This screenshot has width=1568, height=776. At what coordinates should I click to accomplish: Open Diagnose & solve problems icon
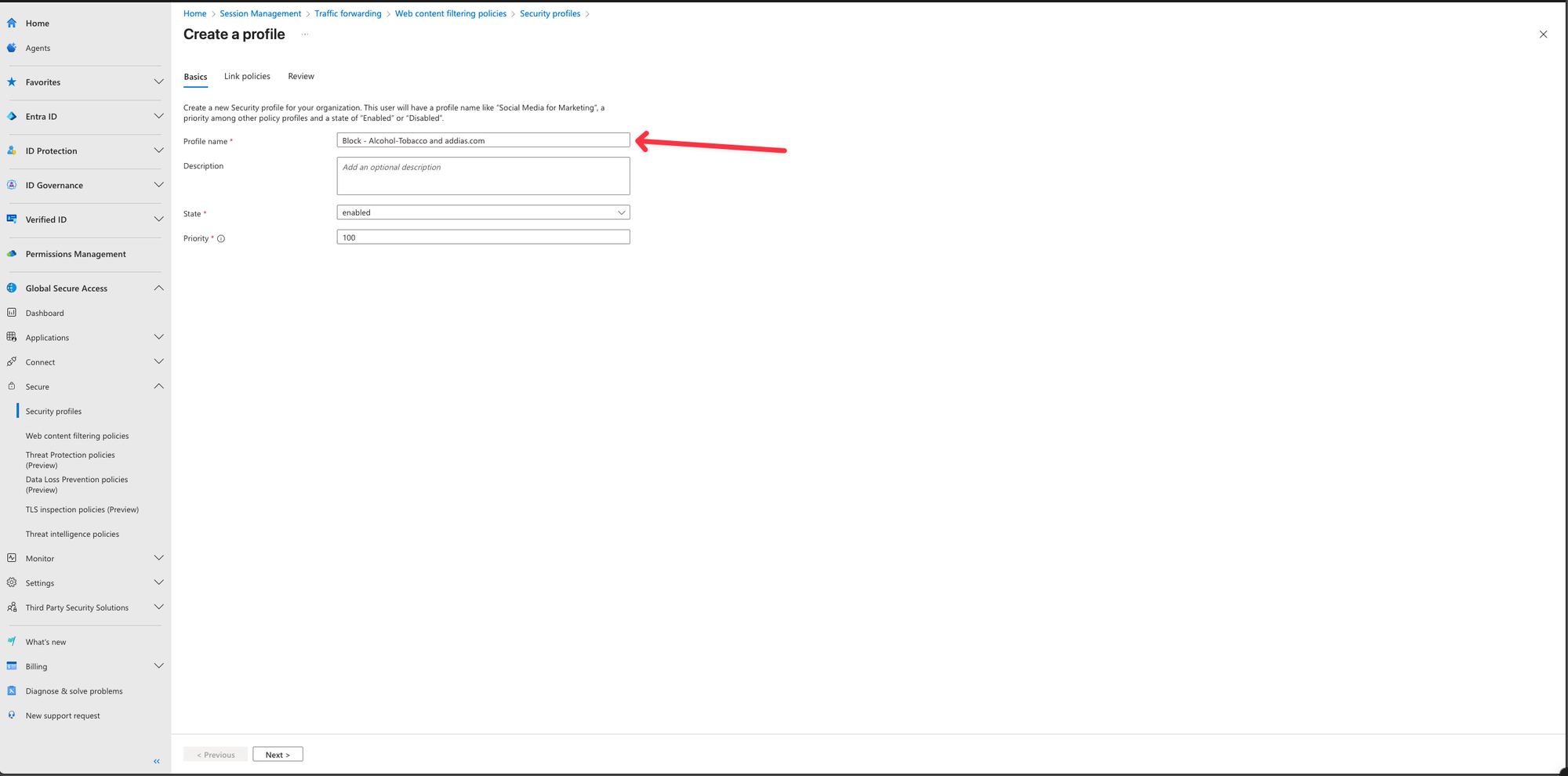[x=12, y=691]
